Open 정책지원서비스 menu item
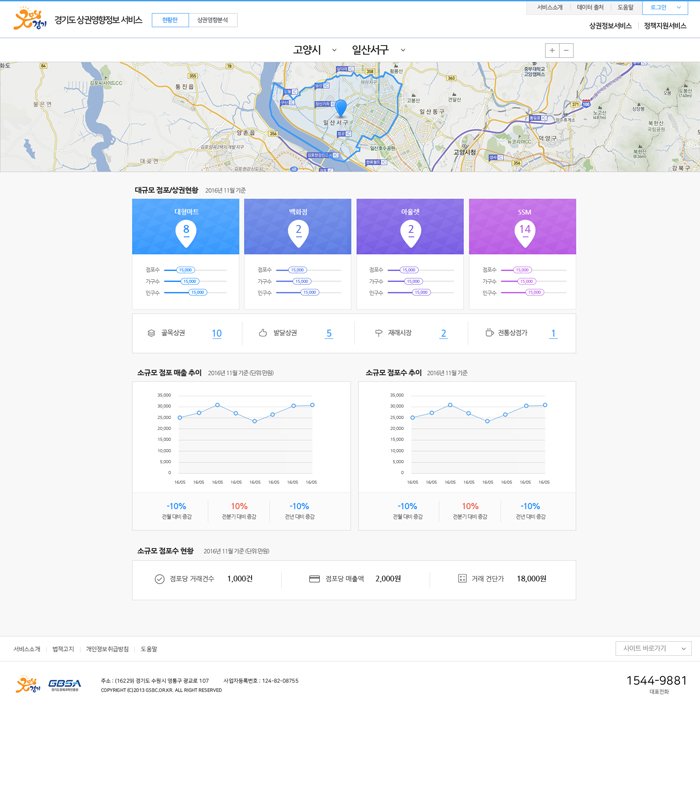Screen dimensions: 700x788 coord(665,26)
